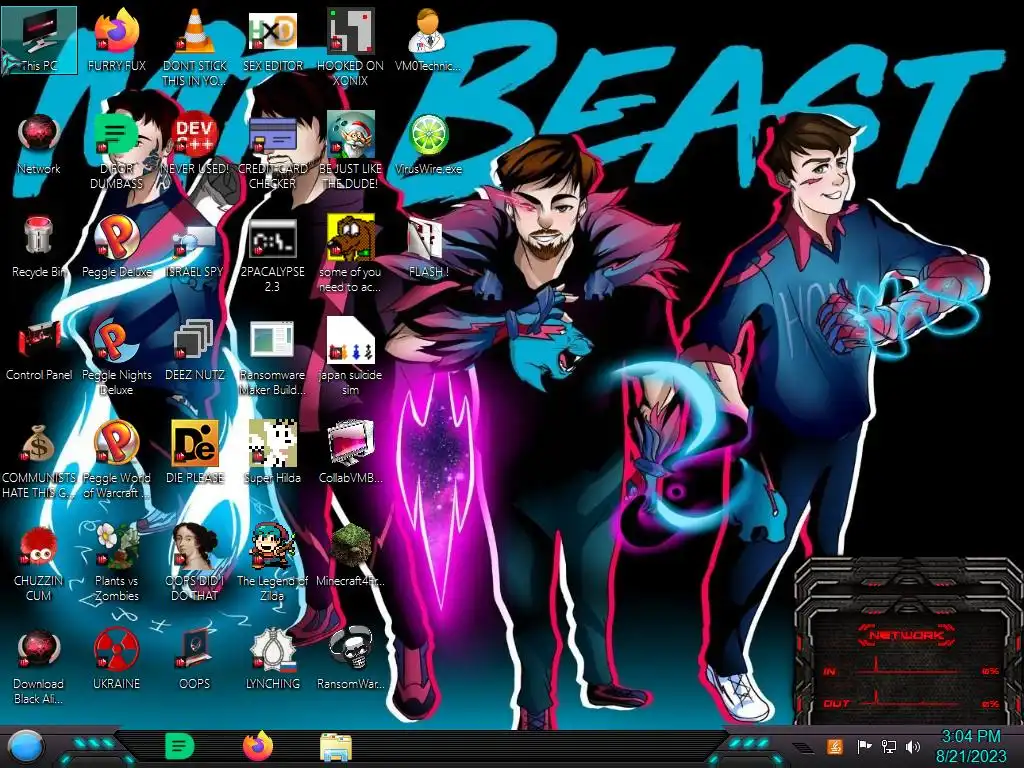Select Ransomware Maker Build... shortcut
1024x768 pixels.
click(x=272, y=358)
